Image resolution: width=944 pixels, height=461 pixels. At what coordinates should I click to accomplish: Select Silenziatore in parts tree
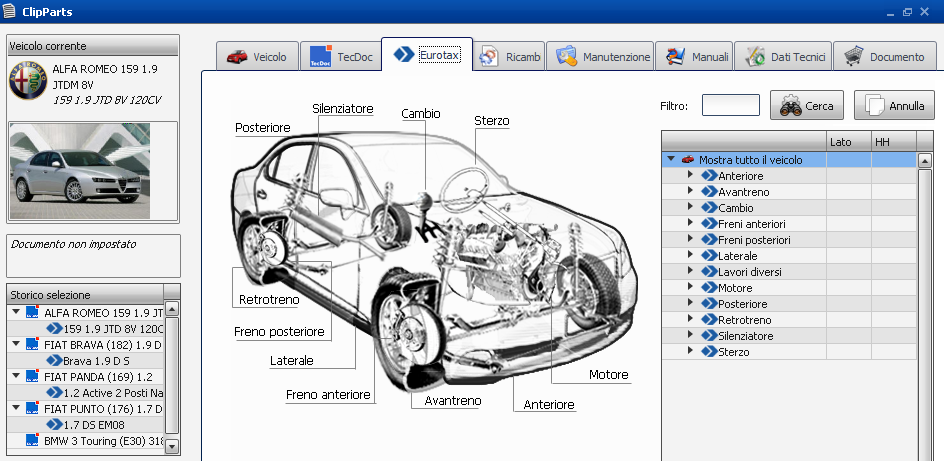click(745, 336)
